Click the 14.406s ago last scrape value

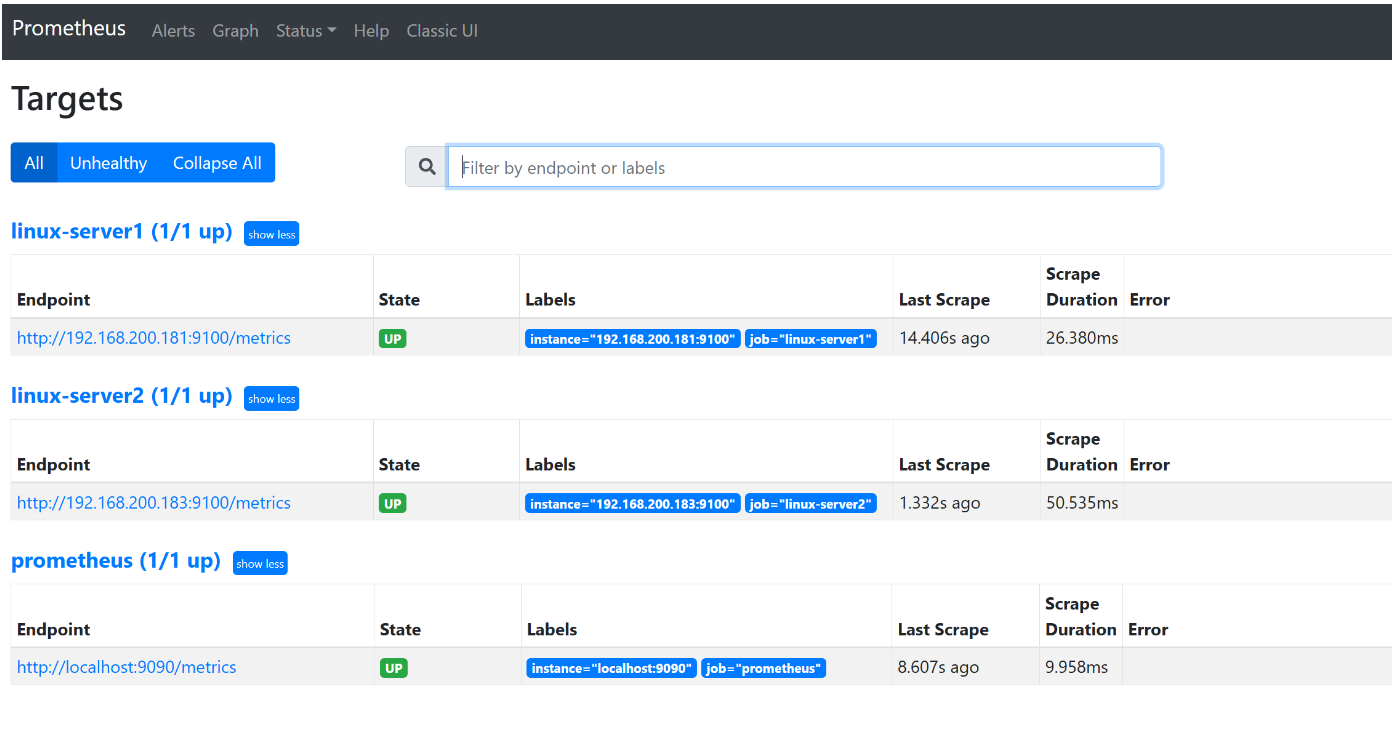944,338
